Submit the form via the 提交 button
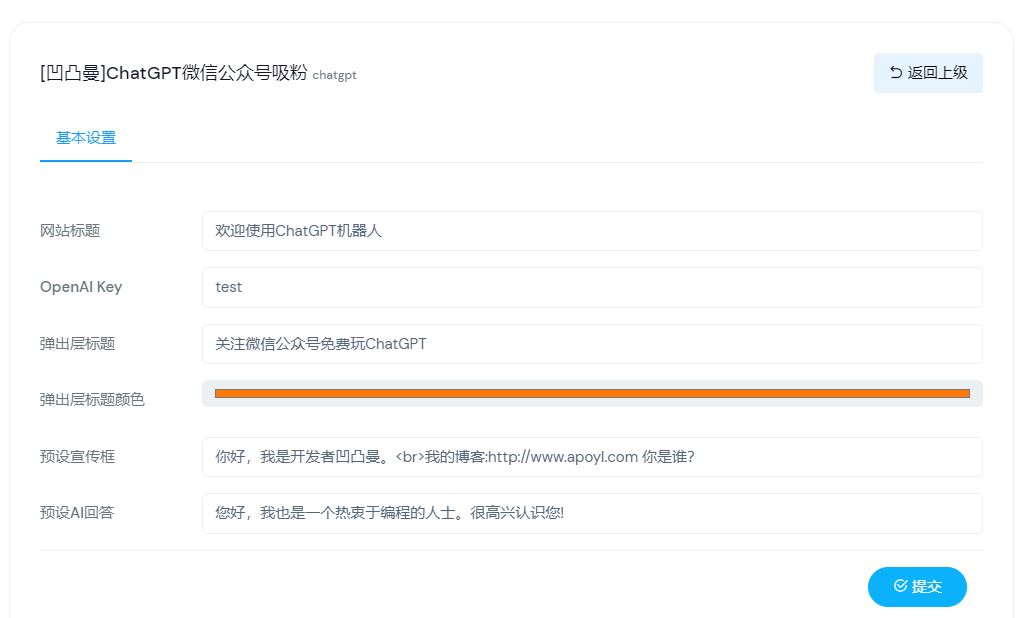The width and height of the screenshot is (1024, 618). pyautogui.click(x=917, y=587)
